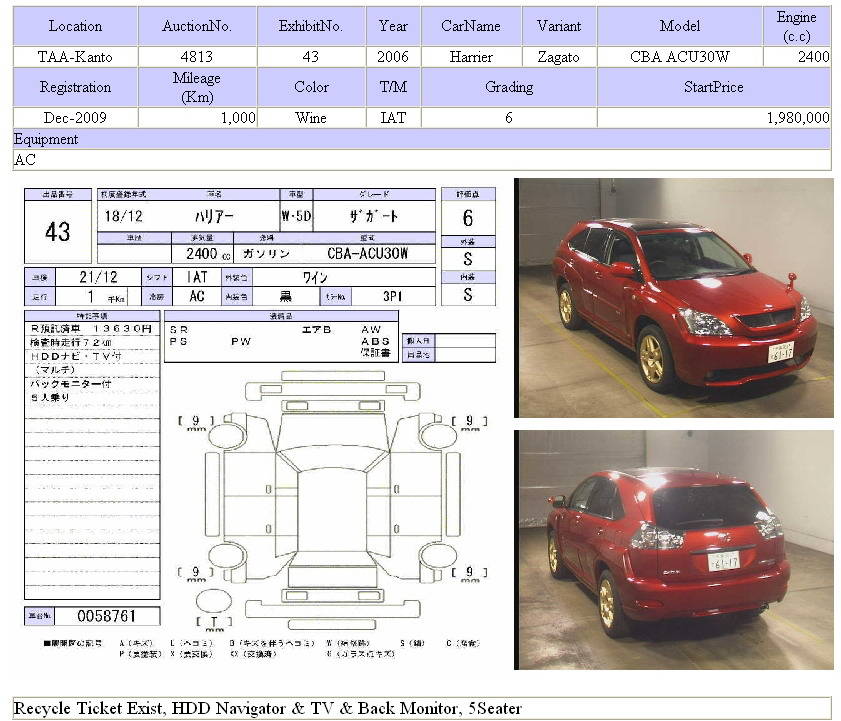Click 'CBA-ACU30W' text on the auction sheet
The width and height of the screenshot is (841, 721).
click(x=367, y=253)
